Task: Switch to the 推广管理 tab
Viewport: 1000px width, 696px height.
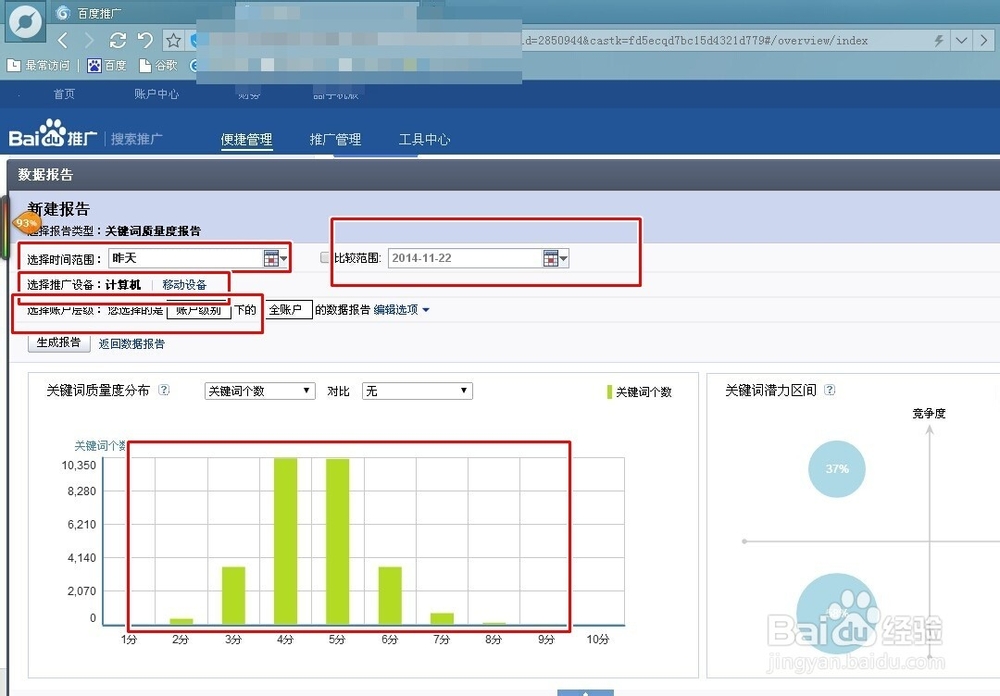Action: pyautogui.click(x=335, y=139)
